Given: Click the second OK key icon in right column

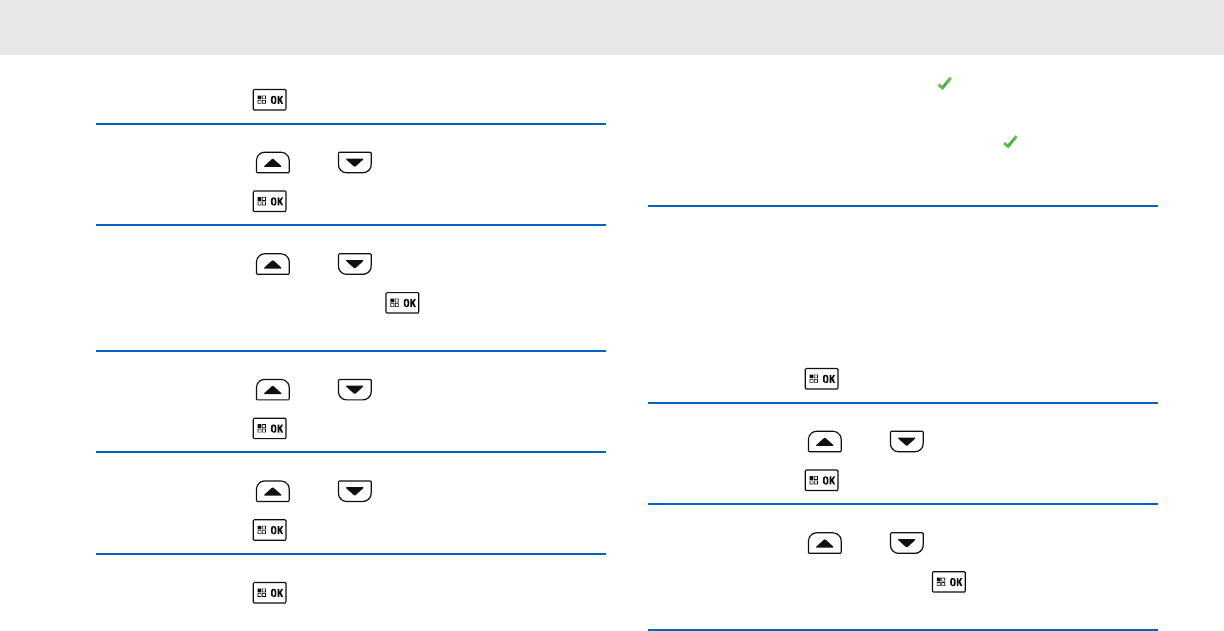Looking at the screenshot, I should (821, 481).
